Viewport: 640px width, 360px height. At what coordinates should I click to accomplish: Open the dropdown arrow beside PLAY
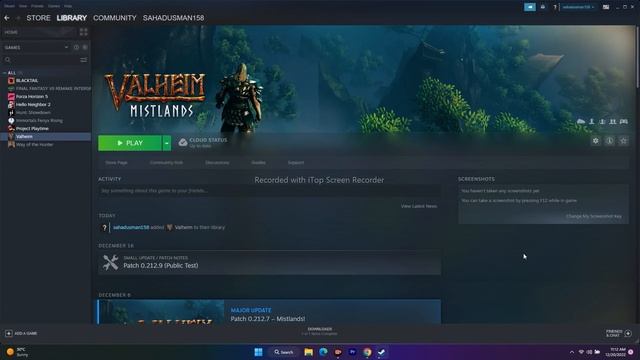pyautogui.click(x=167, y=143)
